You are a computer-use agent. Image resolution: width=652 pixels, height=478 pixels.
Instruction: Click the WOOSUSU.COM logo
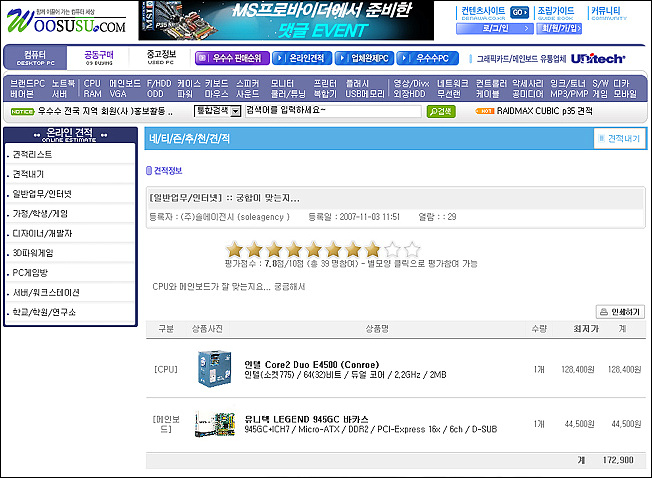click(x=67, y=21)
